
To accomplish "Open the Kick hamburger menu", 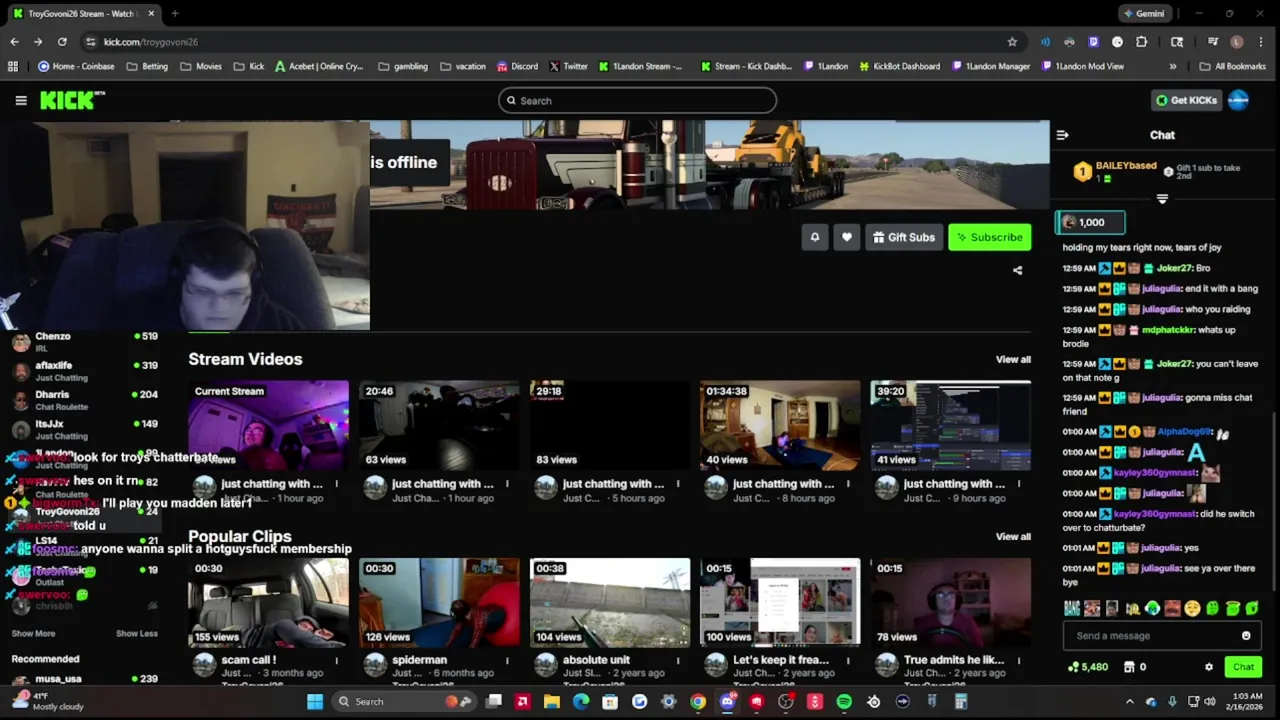I will 21,100.
